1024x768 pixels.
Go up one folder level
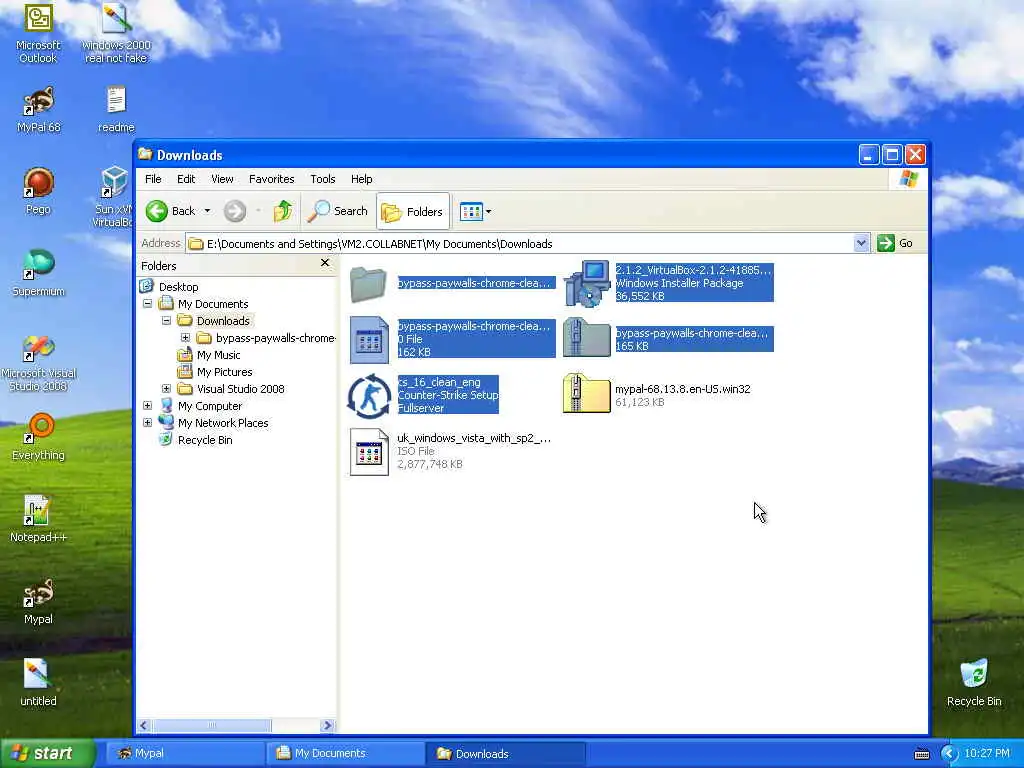[x=283, y=211]
